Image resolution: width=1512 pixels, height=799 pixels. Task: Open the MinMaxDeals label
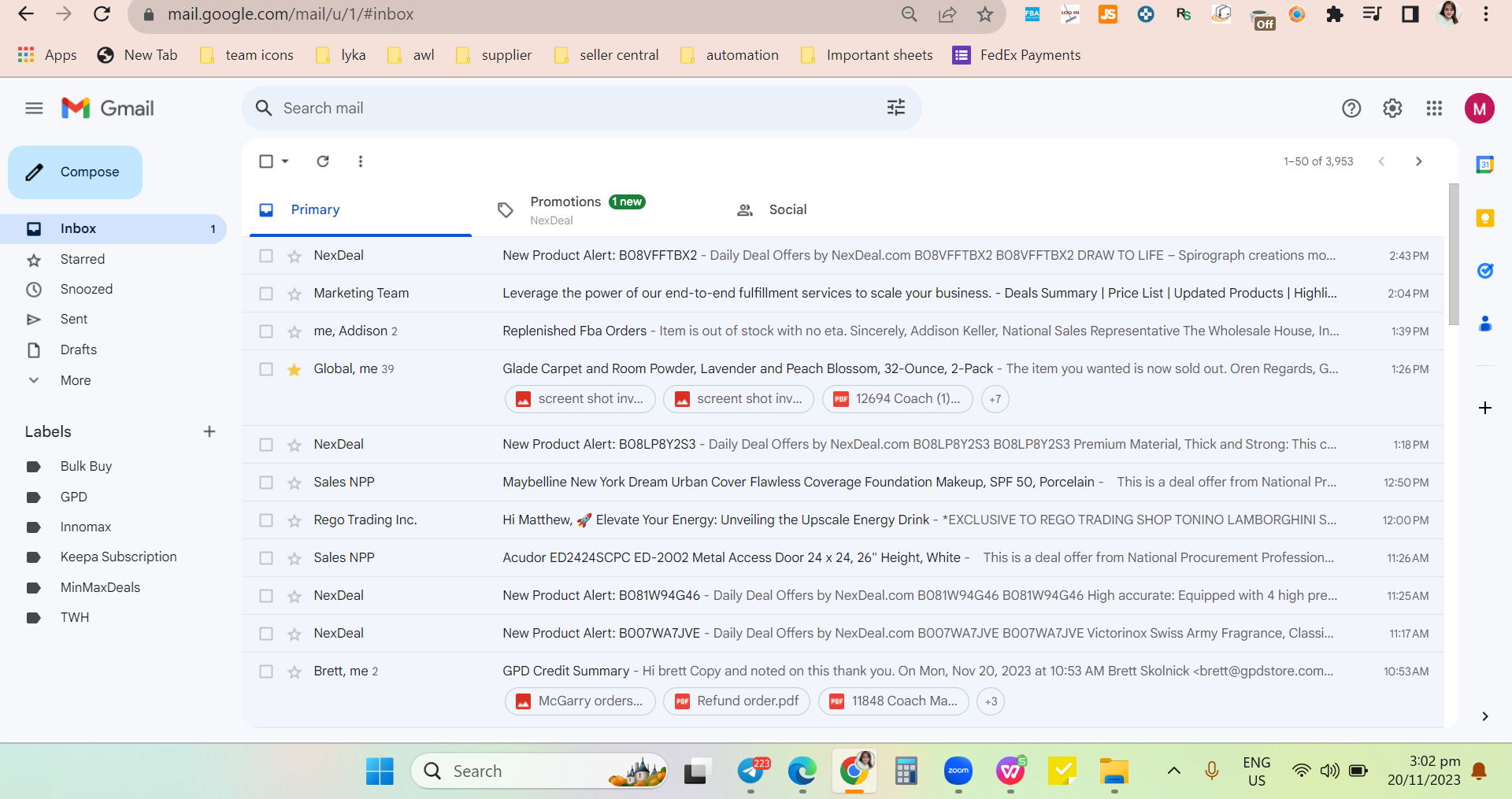[x=100, y=588]
